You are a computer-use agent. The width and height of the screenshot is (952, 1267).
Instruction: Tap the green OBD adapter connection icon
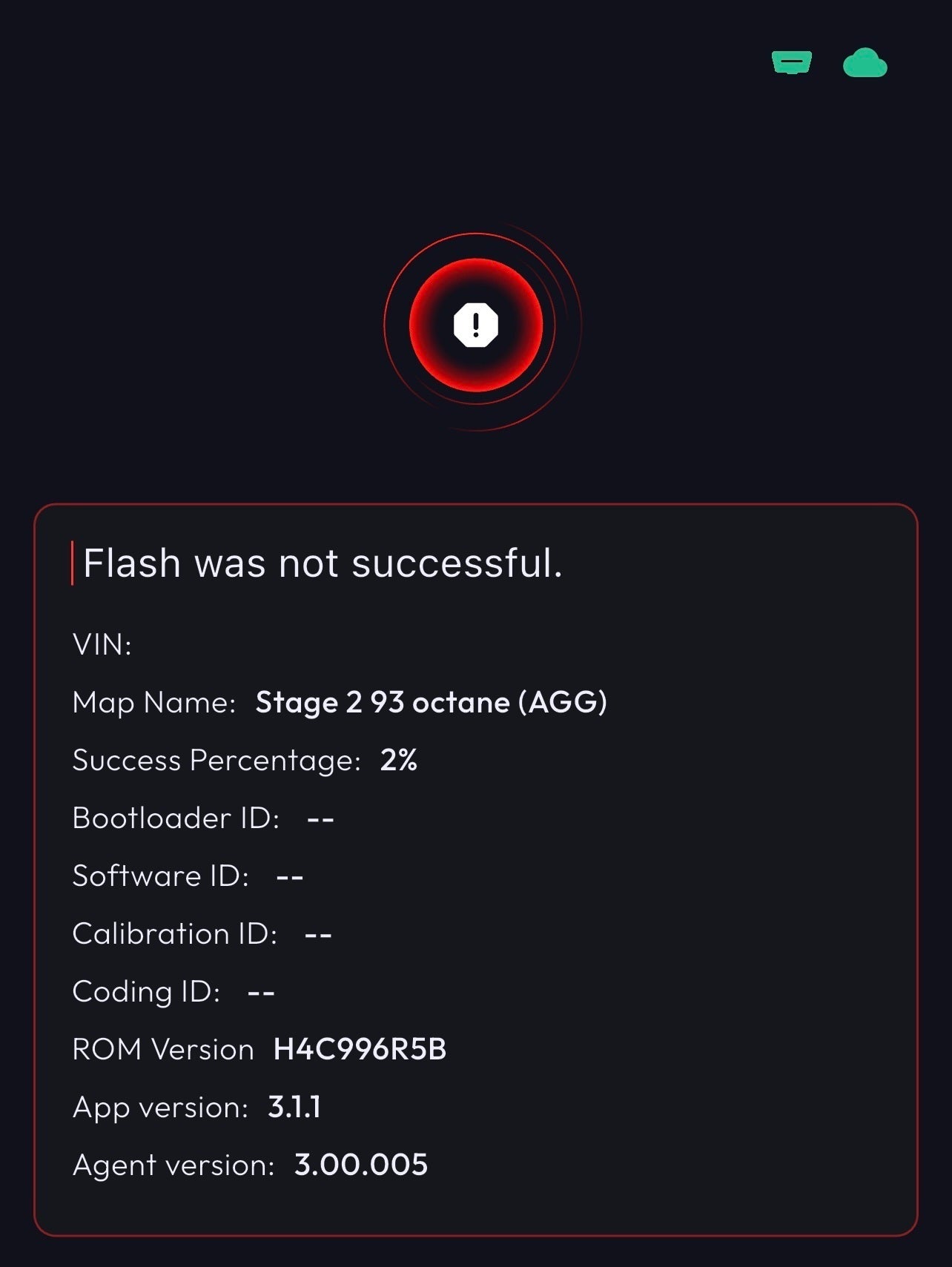tap(791, 62)
